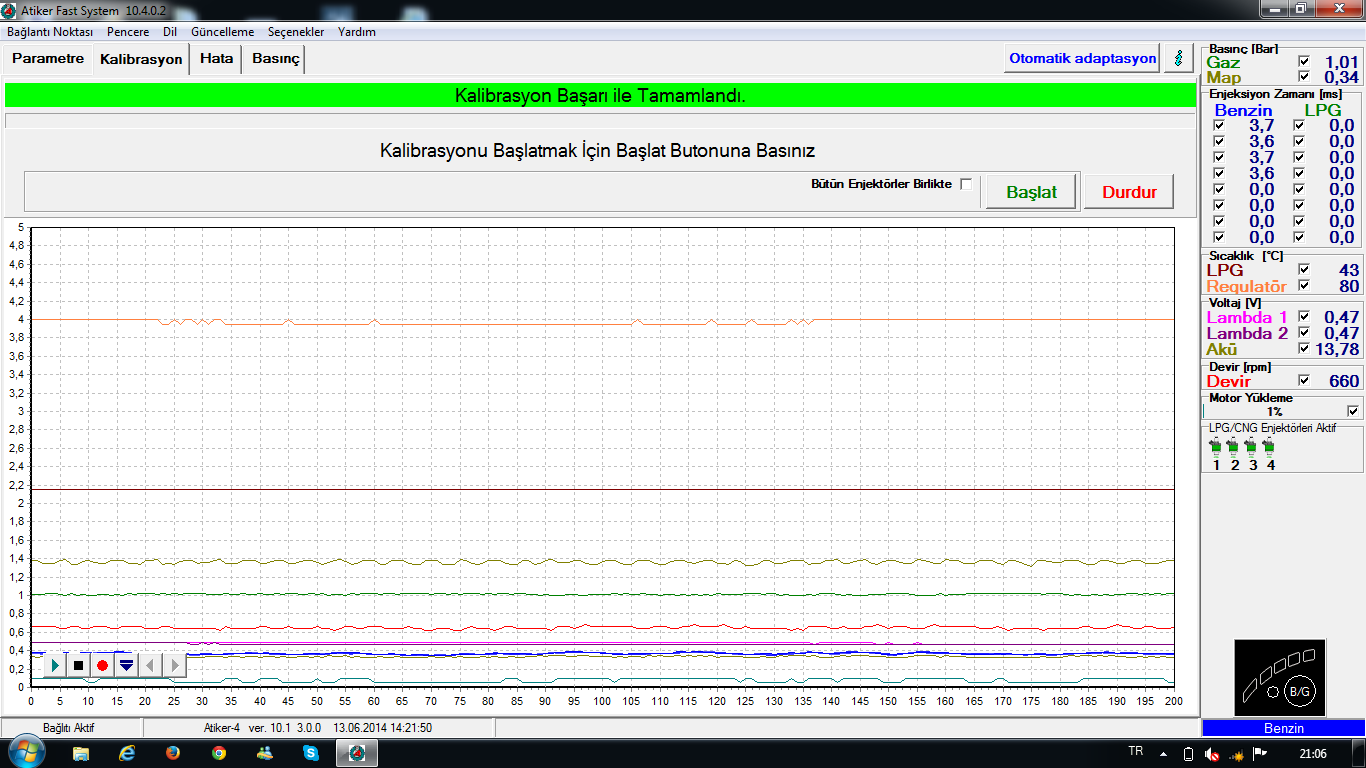Launch Google Chrome from the taskbar
1366x768 pixels.
pos(219,753)
